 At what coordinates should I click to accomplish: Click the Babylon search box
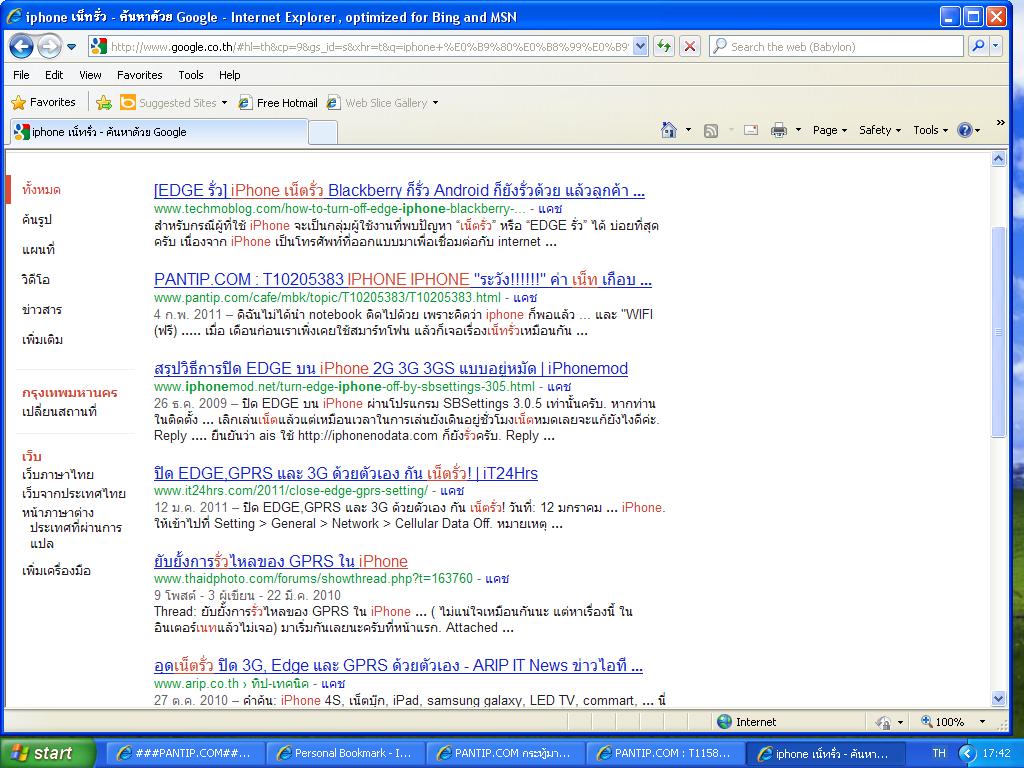point(837,46)
